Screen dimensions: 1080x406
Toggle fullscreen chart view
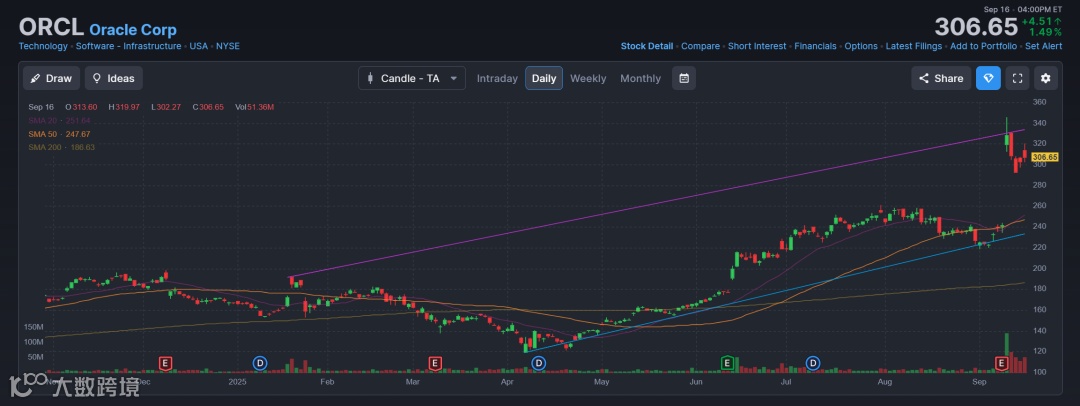(x=1017, y=78)
